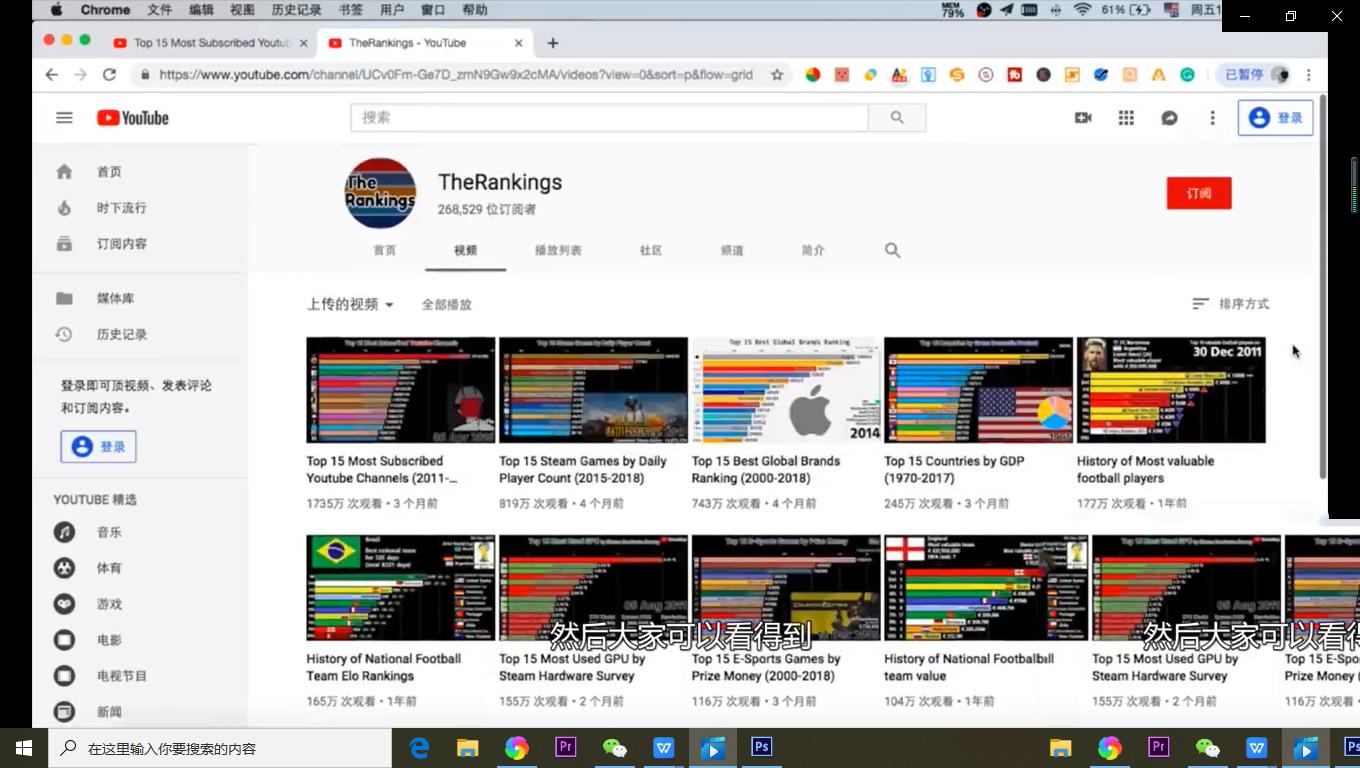Open Top 15 Steam Games video title
The width and height of the screenshot is (1360, 768).
coord(583,470)
